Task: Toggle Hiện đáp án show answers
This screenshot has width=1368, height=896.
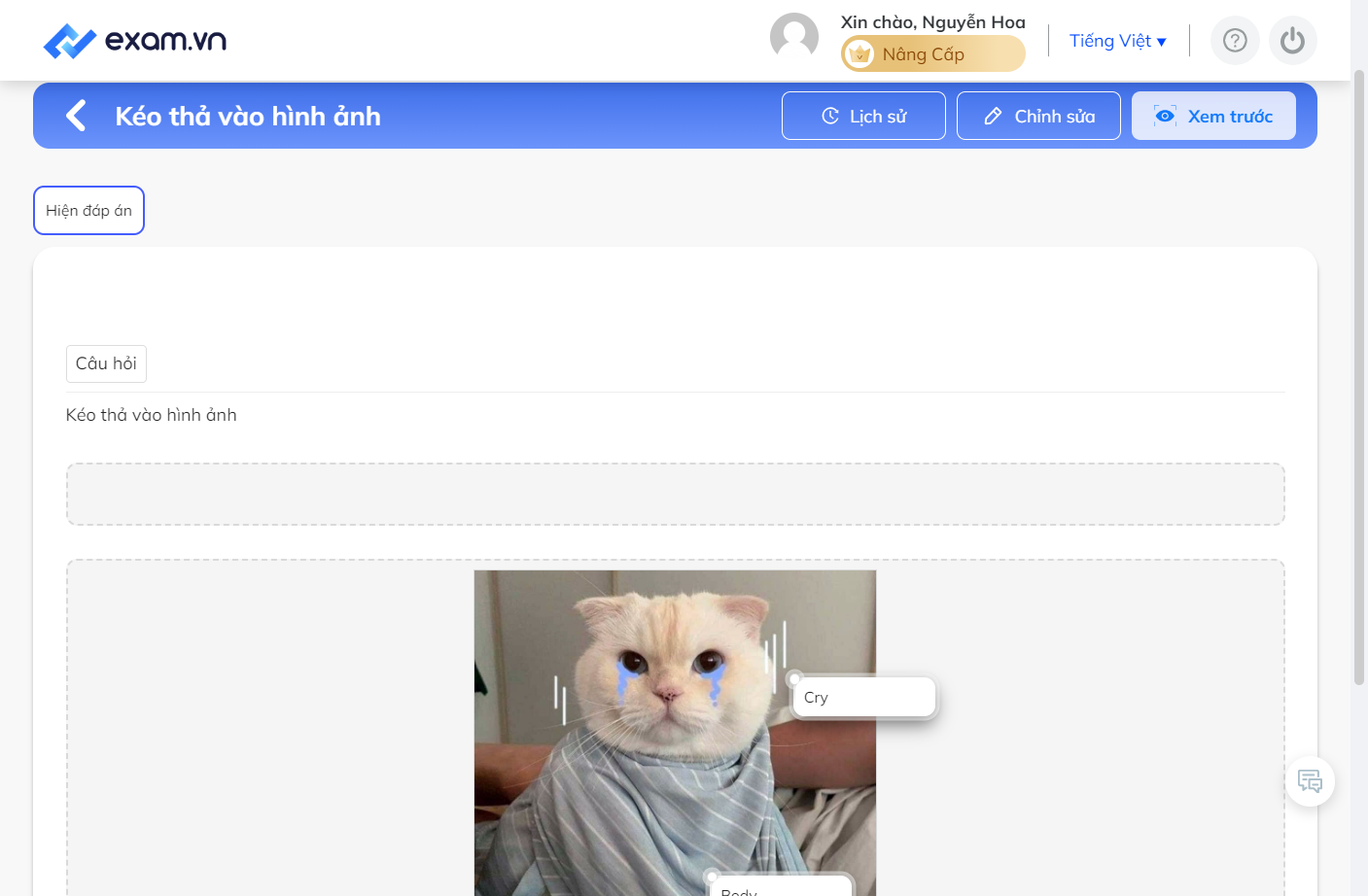Action: [x=88, y=211]
